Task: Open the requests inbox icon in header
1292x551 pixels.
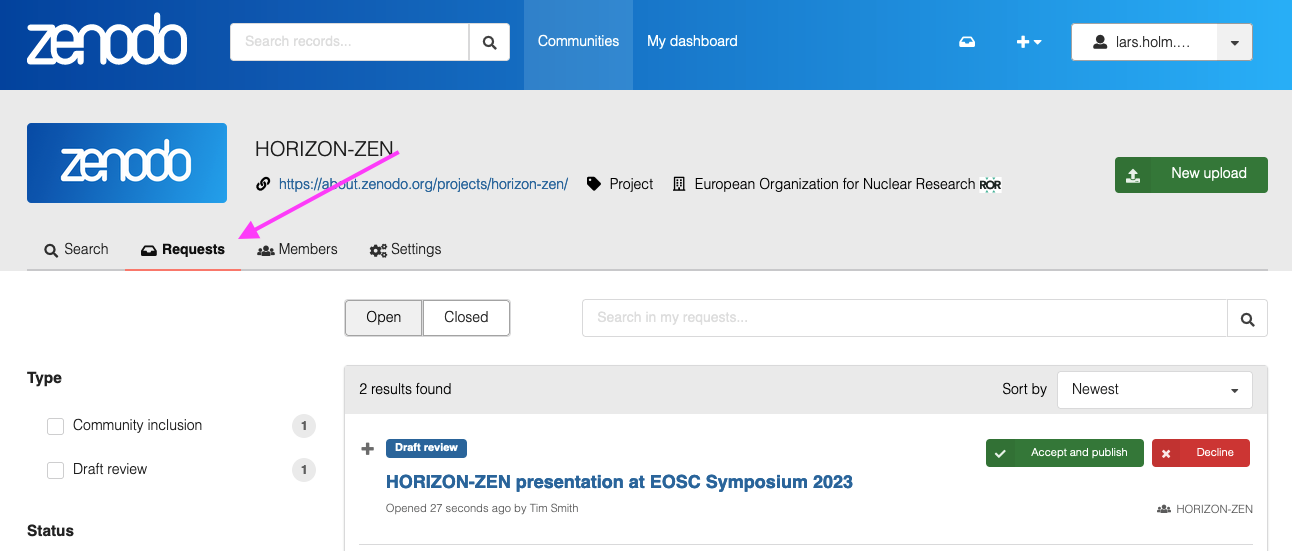Action: point(967,42)
